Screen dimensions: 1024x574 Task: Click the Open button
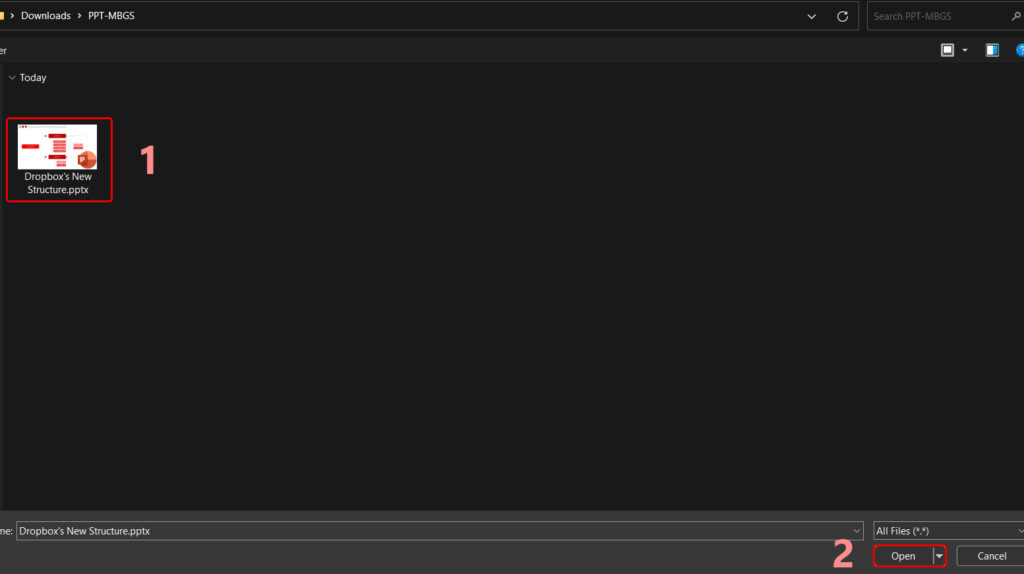[903, 556]
